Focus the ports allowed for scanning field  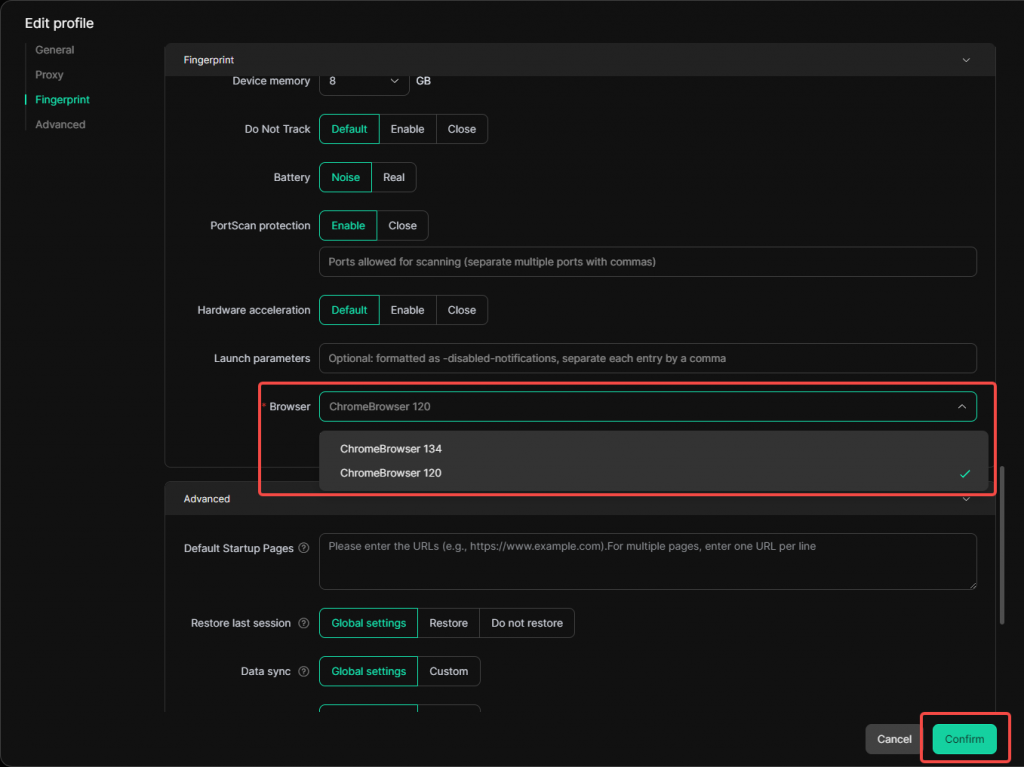pos(647,262)
